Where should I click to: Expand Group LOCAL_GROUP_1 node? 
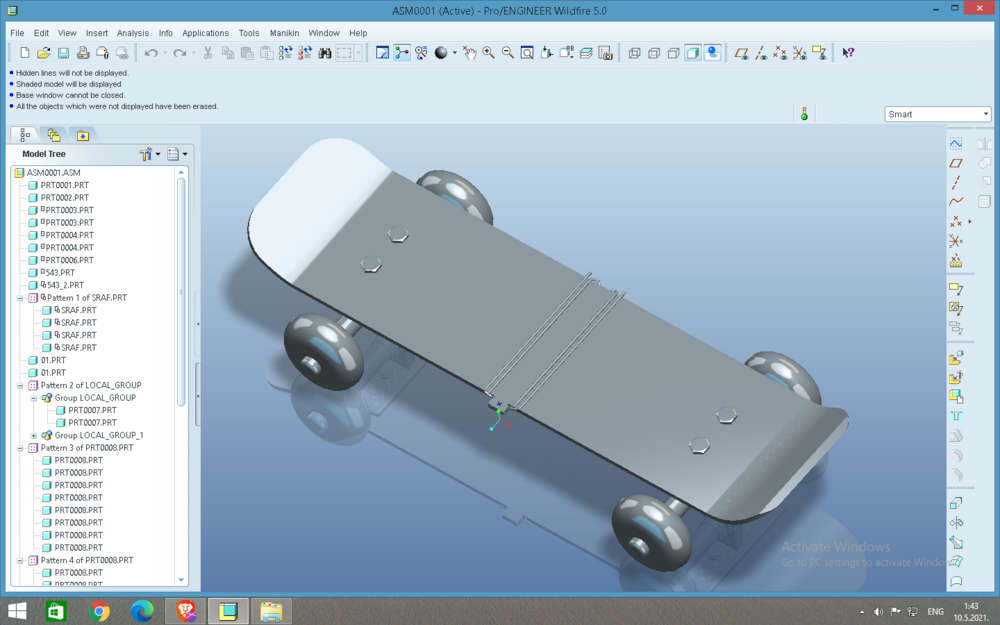[34, 436]
